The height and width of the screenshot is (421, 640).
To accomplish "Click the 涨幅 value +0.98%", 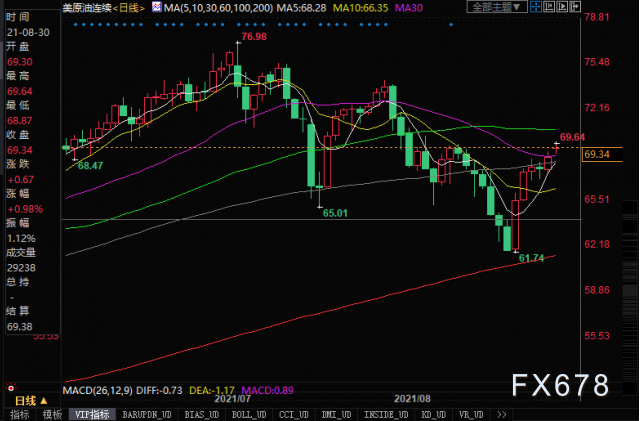I will click(x=25, y=209).
